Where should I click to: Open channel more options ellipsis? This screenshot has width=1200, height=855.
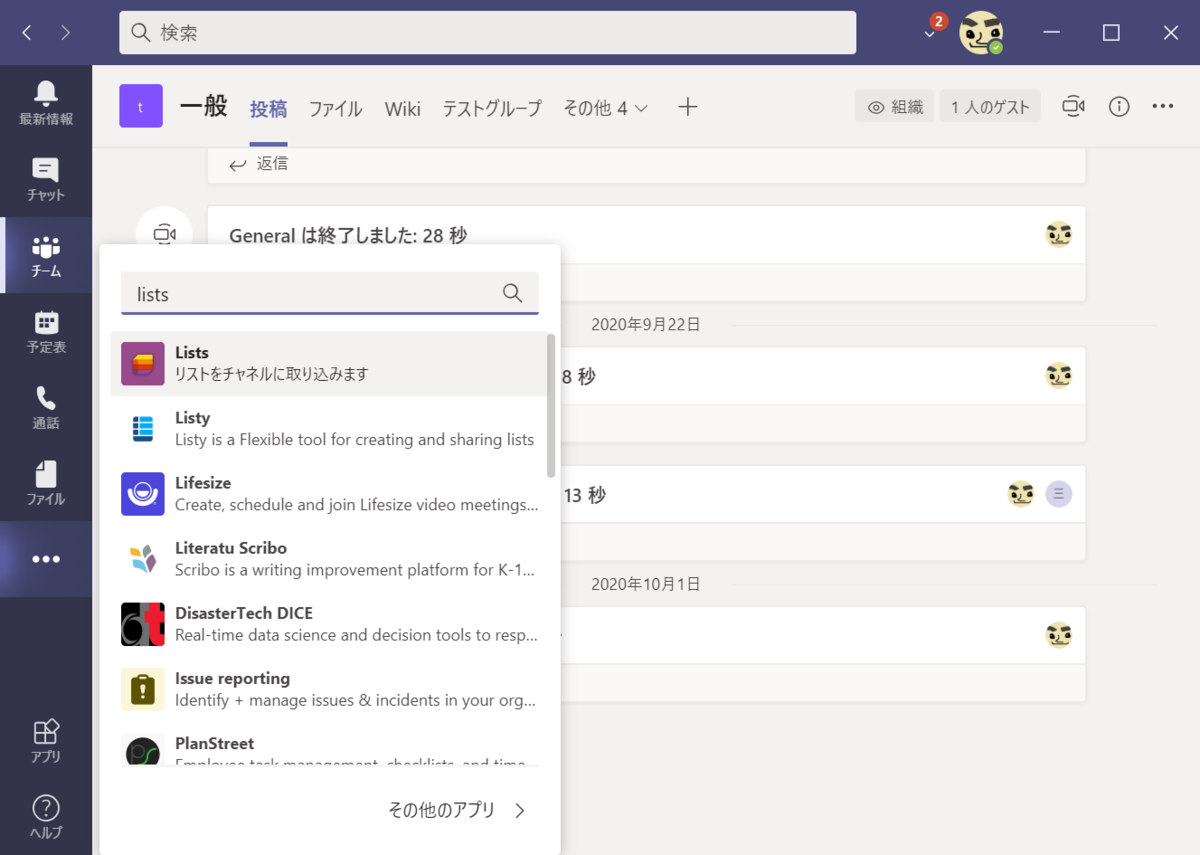point(1163,107)
